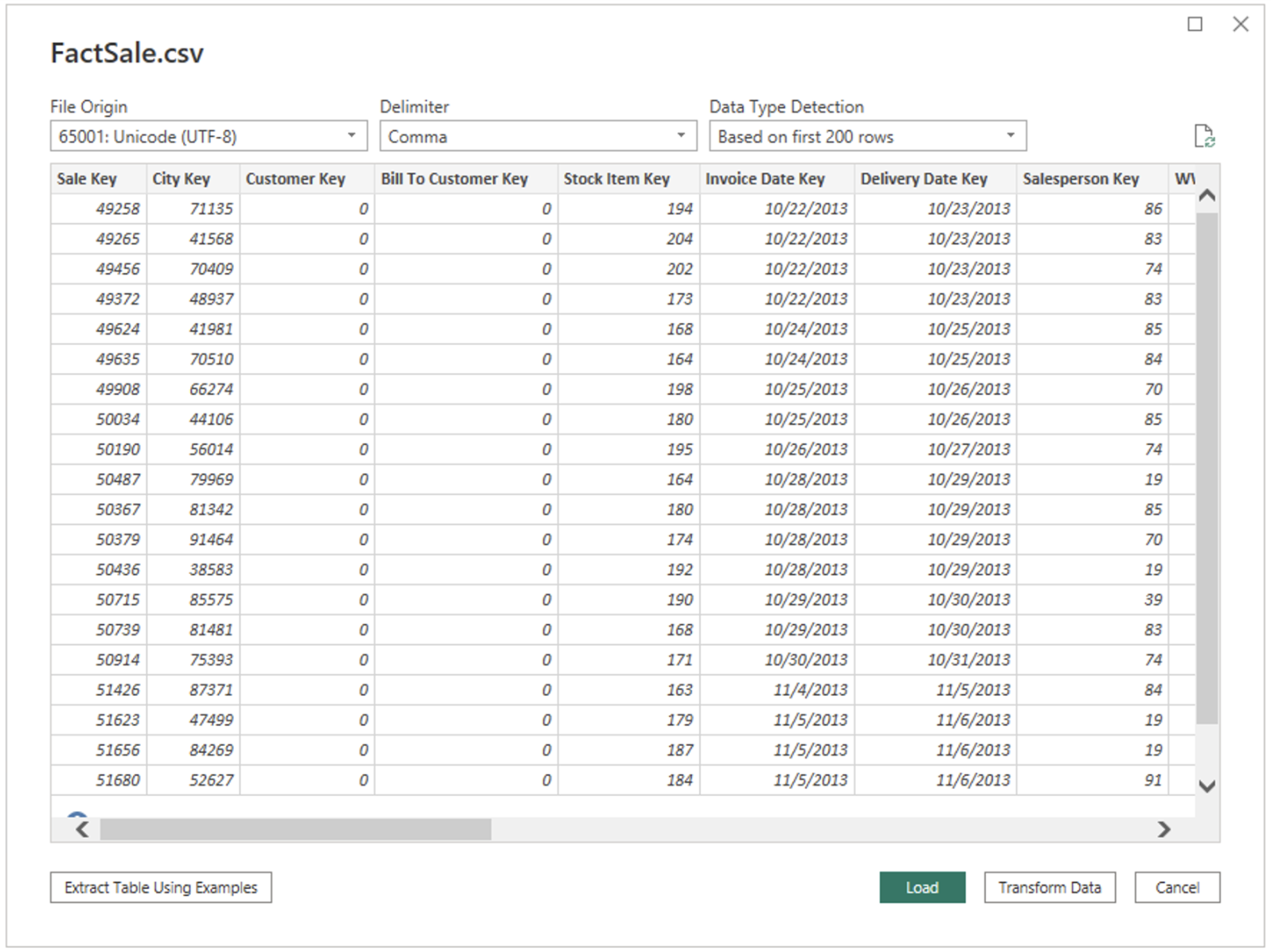Select the Bill To Customer Key header
This screenshot has width=1271, height=952.
point(467,179)
